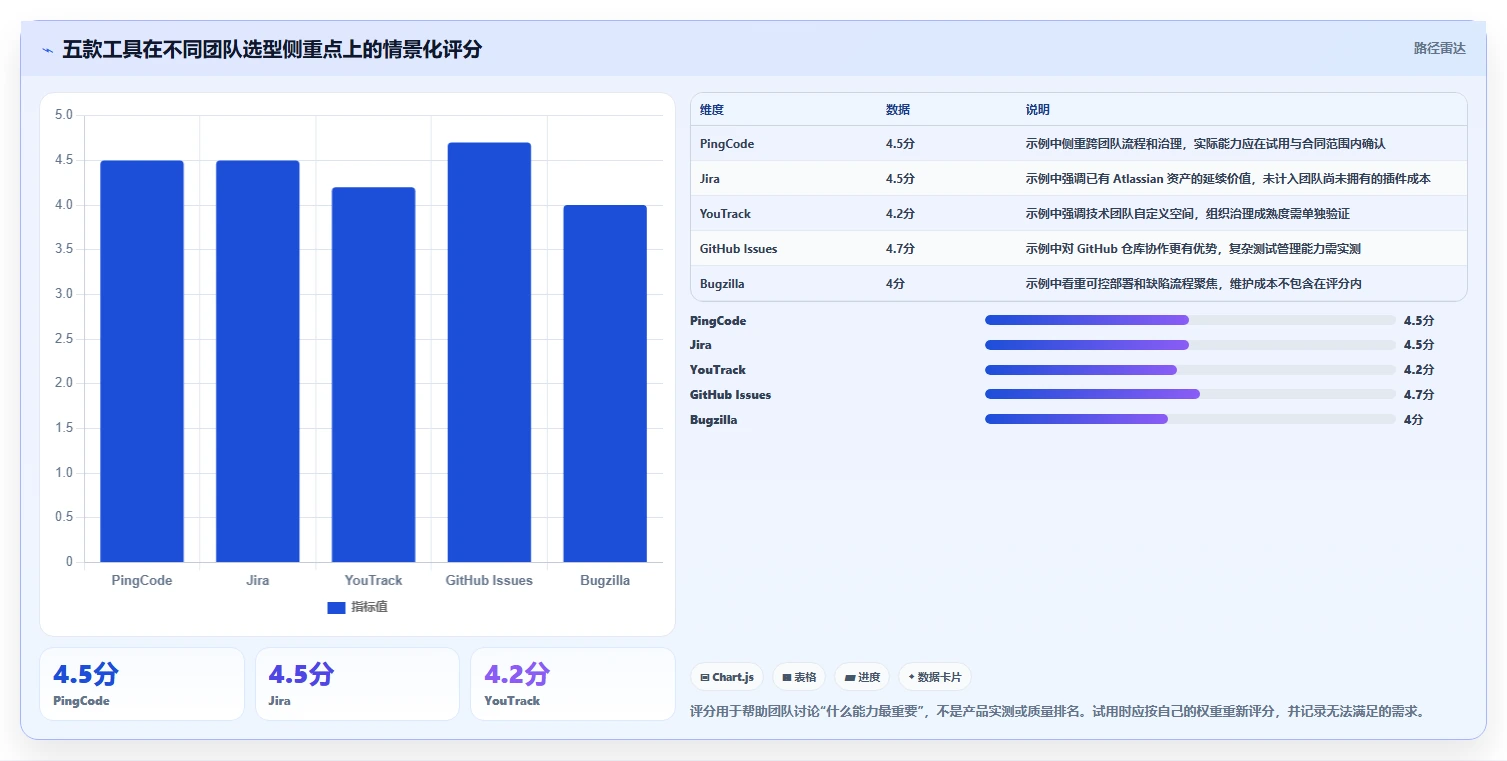This screenshot has width=1507, height=761.
Task: Click the 表格 tag chip
Action: coord(799,677)
